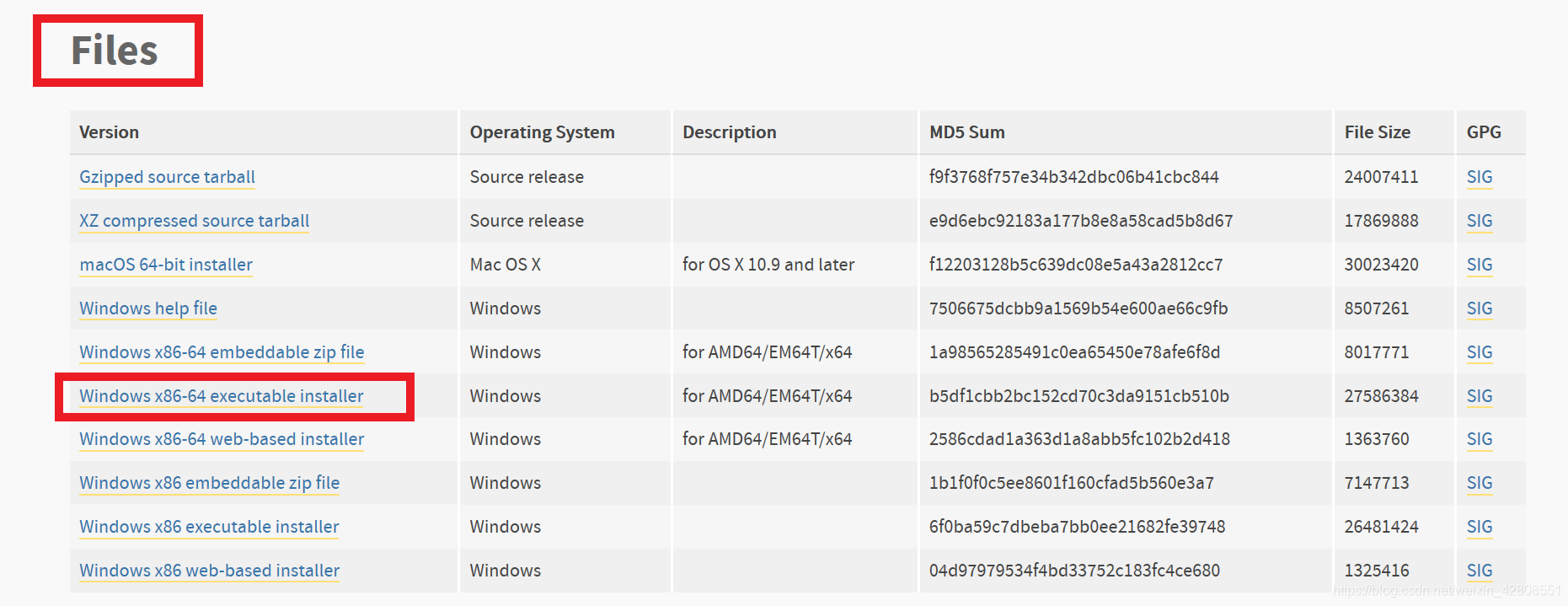The width and height of the screenshot is (1568, 606).
Task: Open Windows x86 web-based installer link
Action: 210,571
